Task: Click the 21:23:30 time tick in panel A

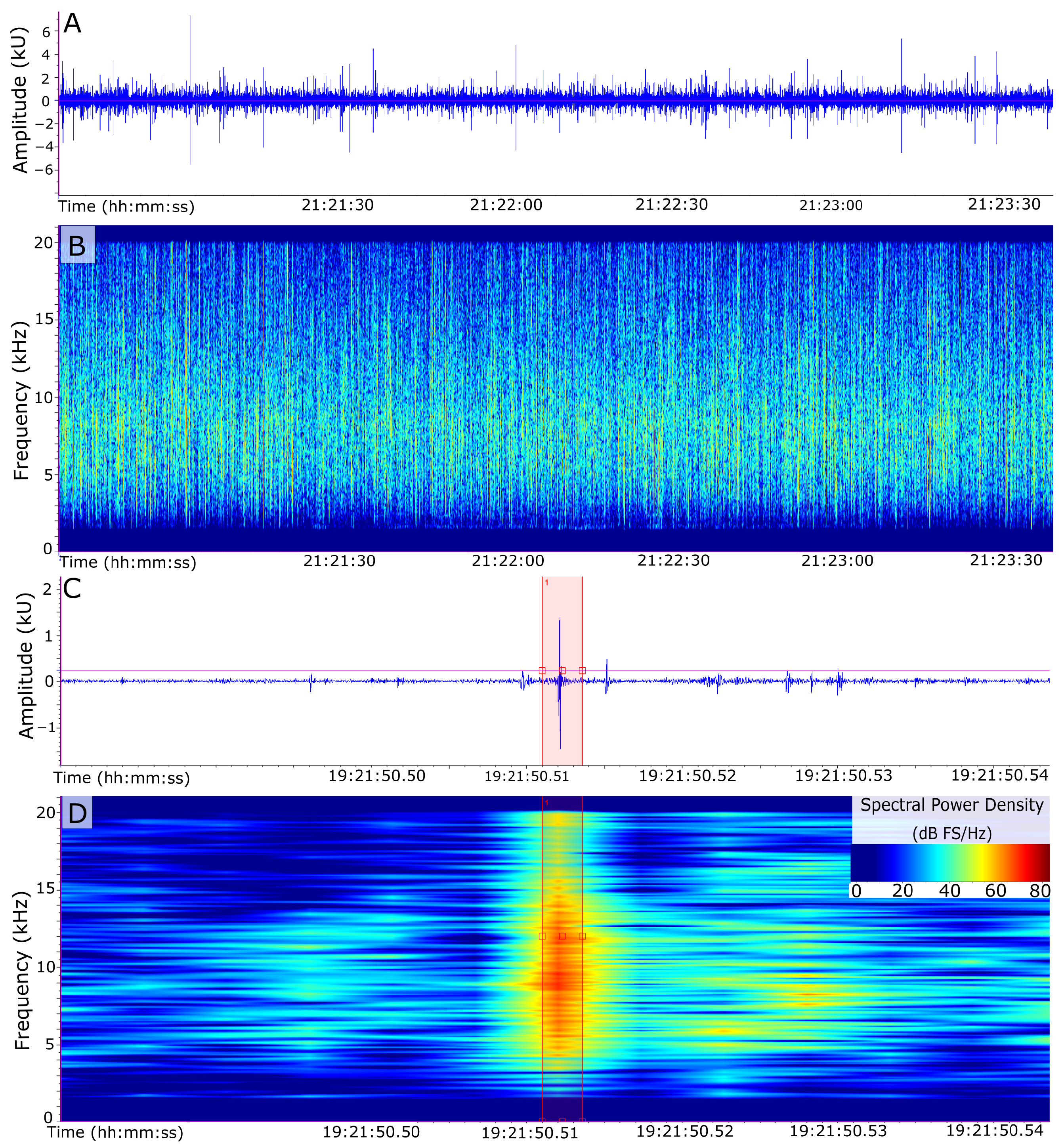Action: [x=1004, y=204]
